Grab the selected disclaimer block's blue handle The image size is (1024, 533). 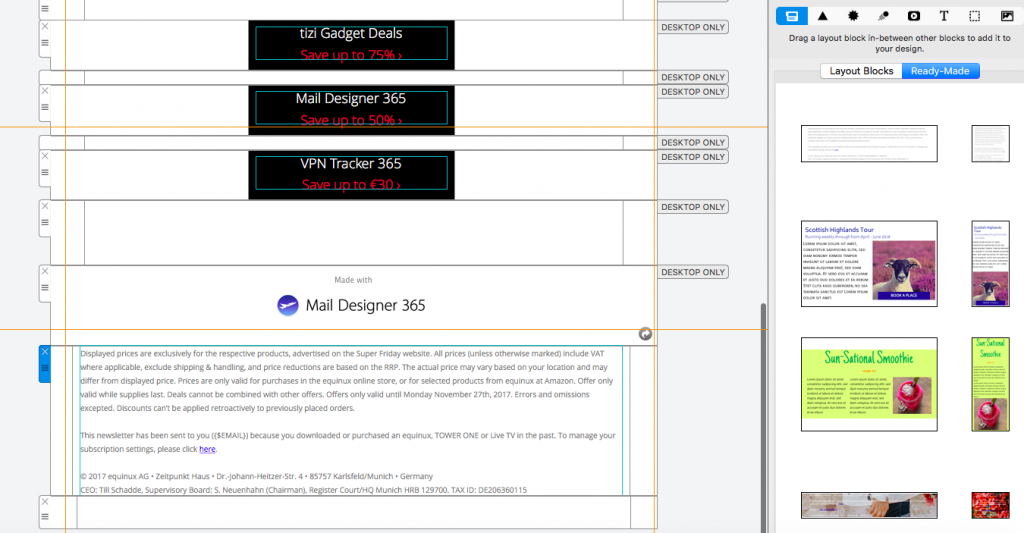[x=45, y=368]
